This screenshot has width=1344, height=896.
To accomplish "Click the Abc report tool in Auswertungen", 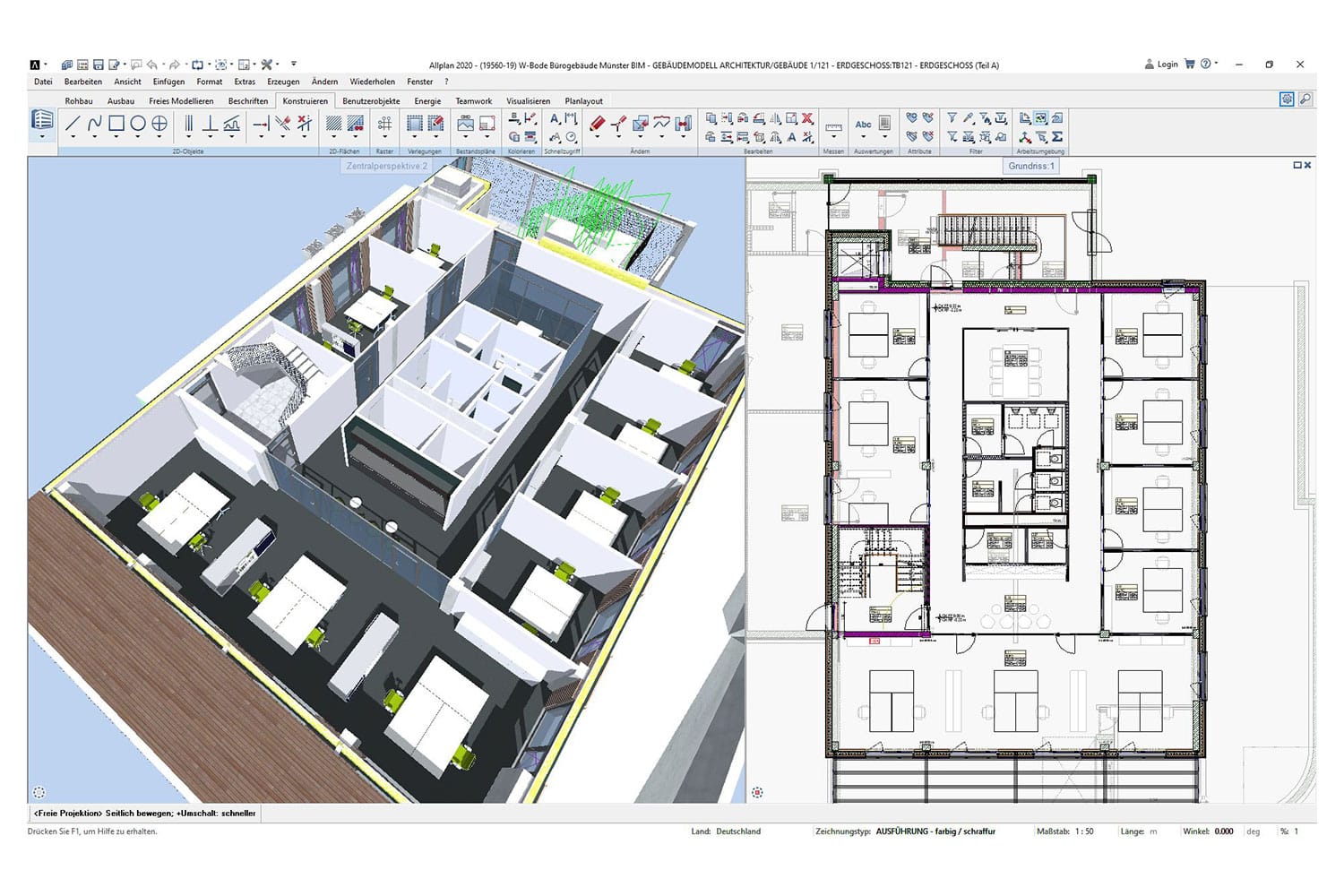I will click(x=863, y=125).
